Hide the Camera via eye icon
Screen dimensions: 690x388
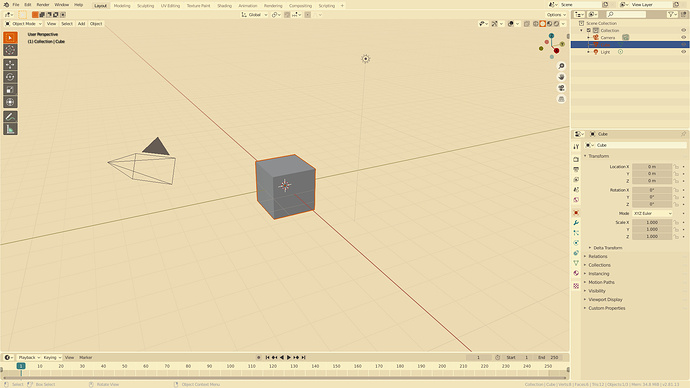click(683, 37)
